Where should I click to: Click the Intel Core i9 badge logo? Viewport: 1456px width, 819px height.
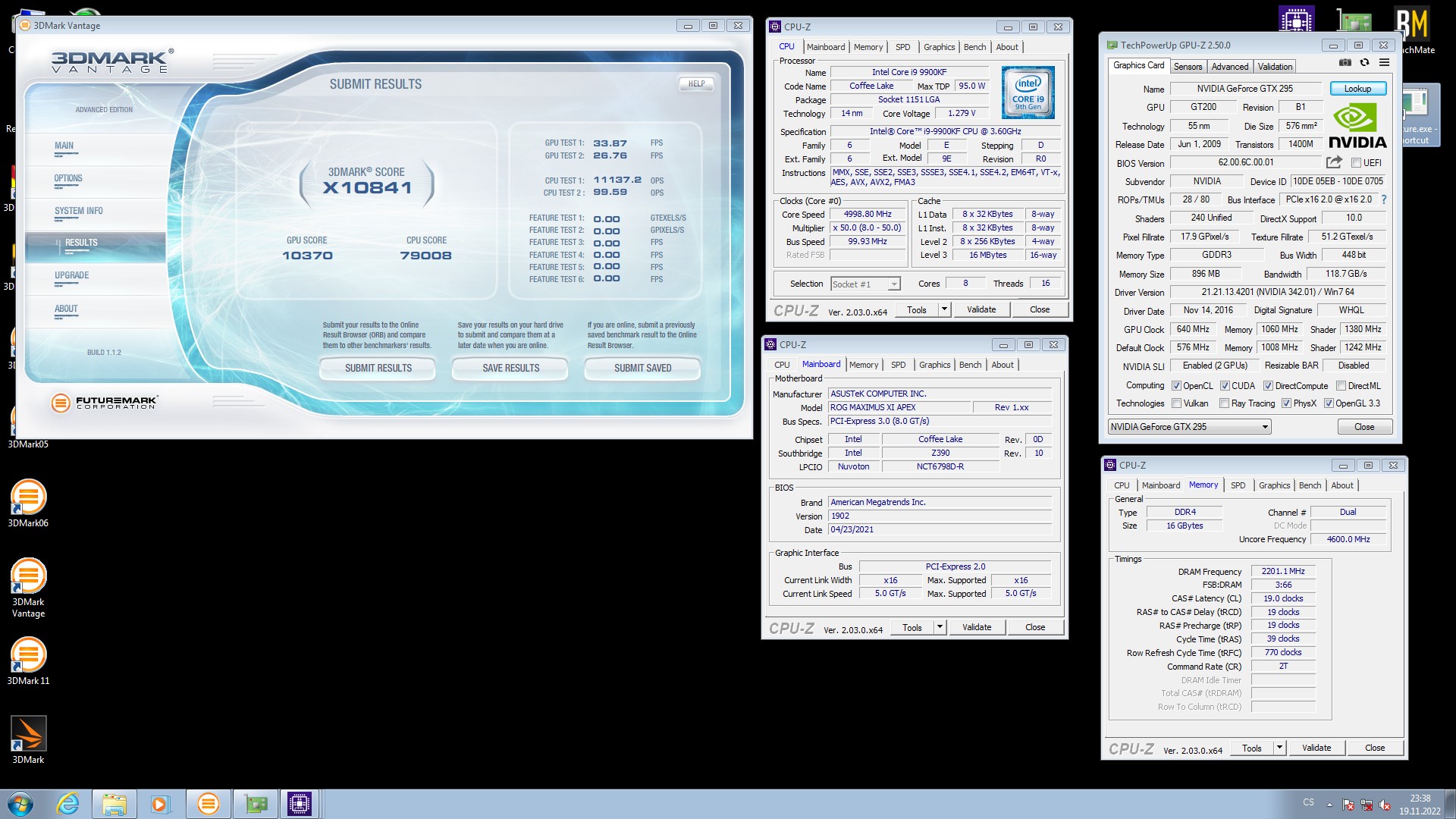pyautogui.click(x=1028, y=93)
